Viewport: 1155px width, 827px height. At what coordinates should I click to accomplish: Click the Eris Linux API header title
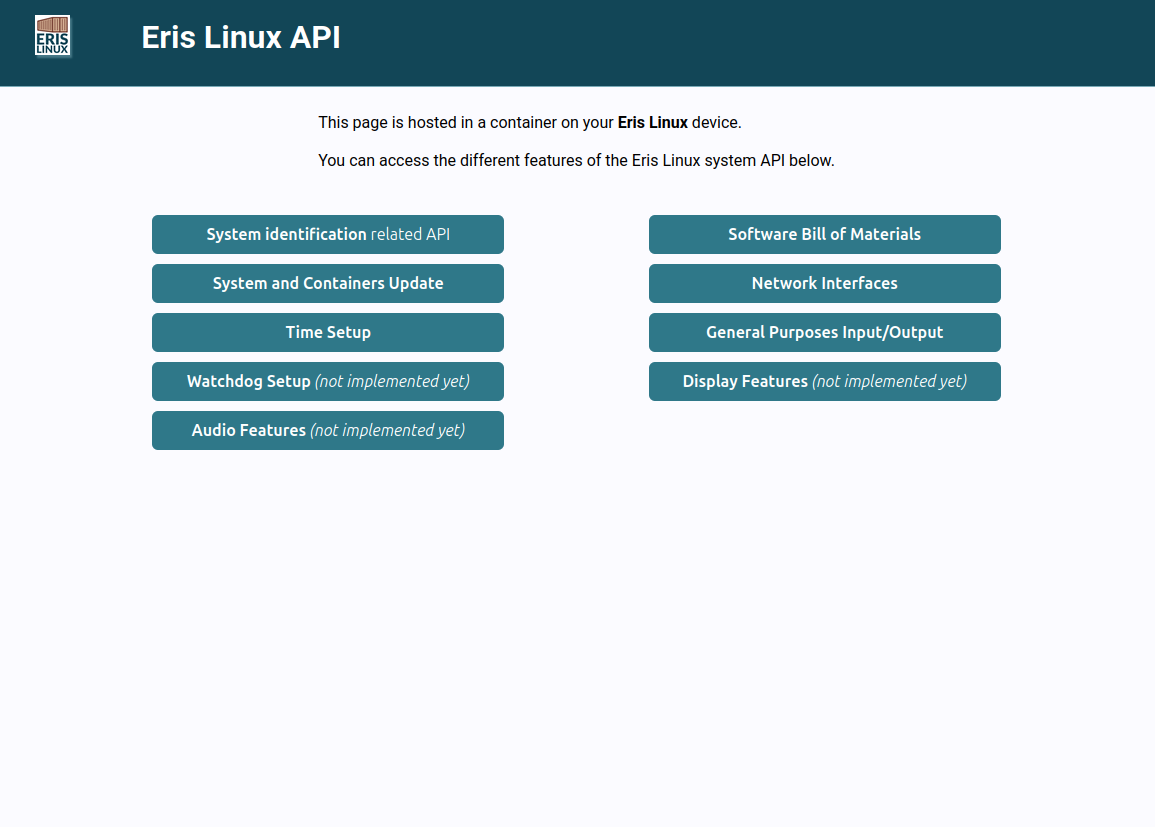(x=241, y=38)
